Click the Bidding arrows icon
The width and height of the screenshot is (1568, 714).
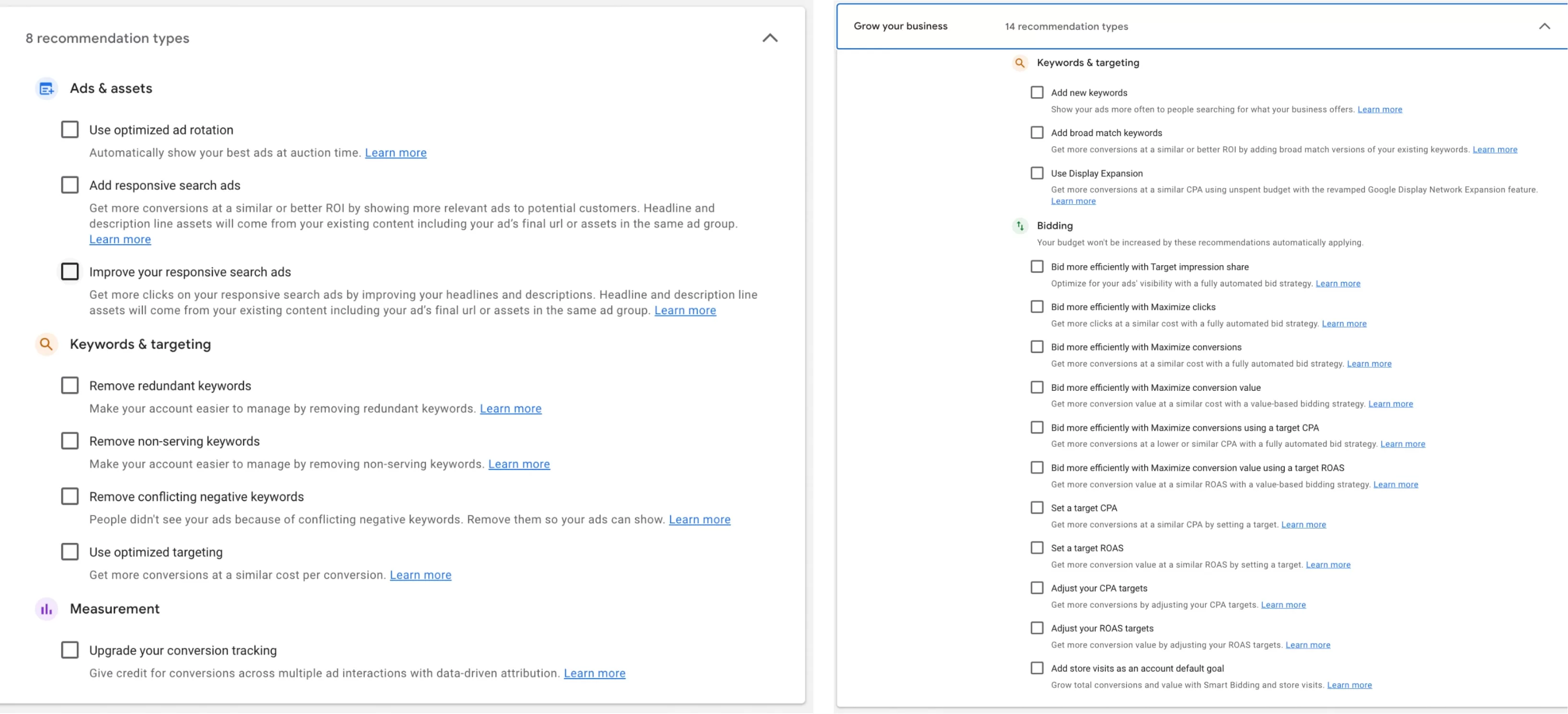[1020, 226]
